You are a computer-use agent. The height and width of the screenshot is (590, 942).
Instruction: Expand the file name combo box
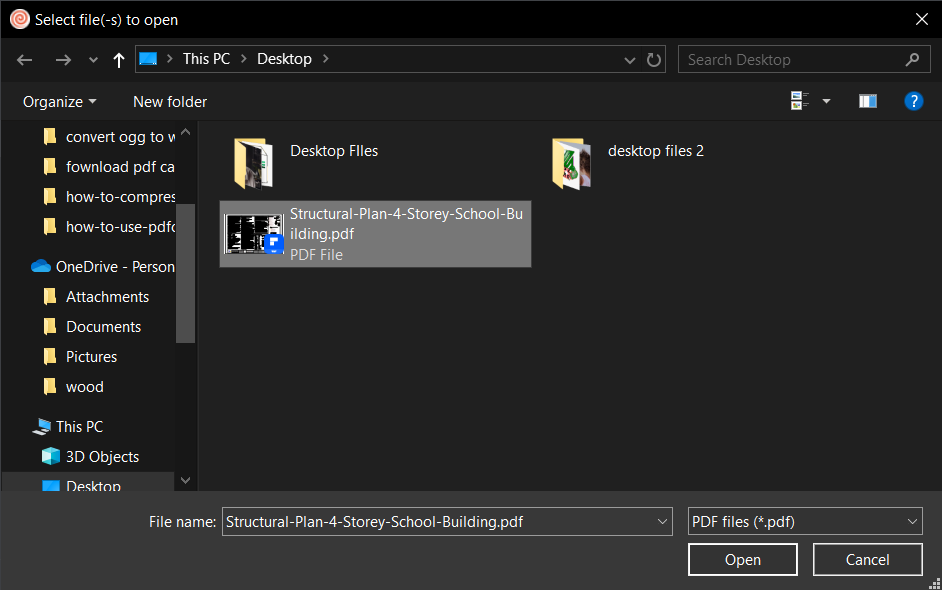[661, 521]
